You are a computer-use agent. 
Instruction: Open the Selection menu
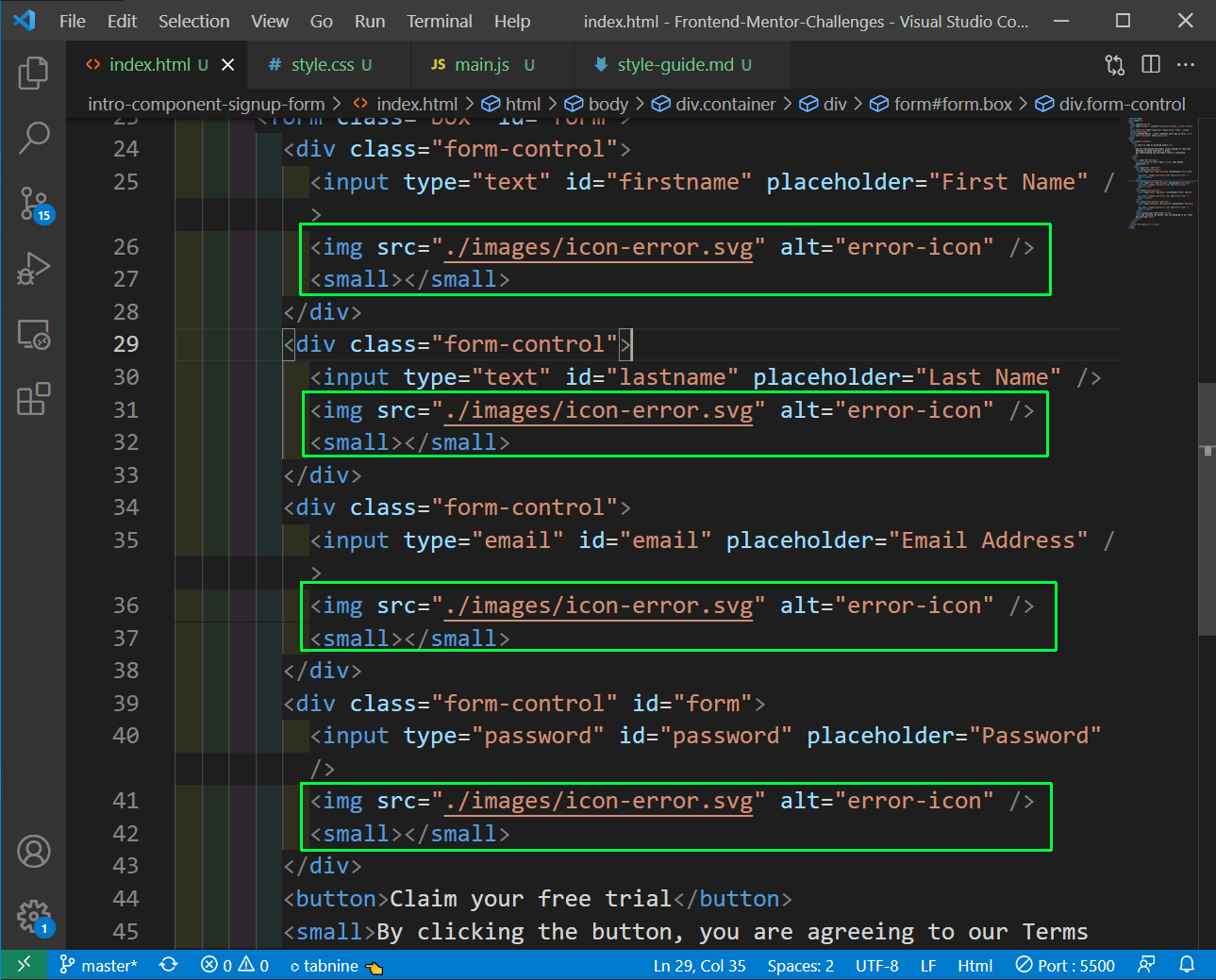click(x=193, y=21)
